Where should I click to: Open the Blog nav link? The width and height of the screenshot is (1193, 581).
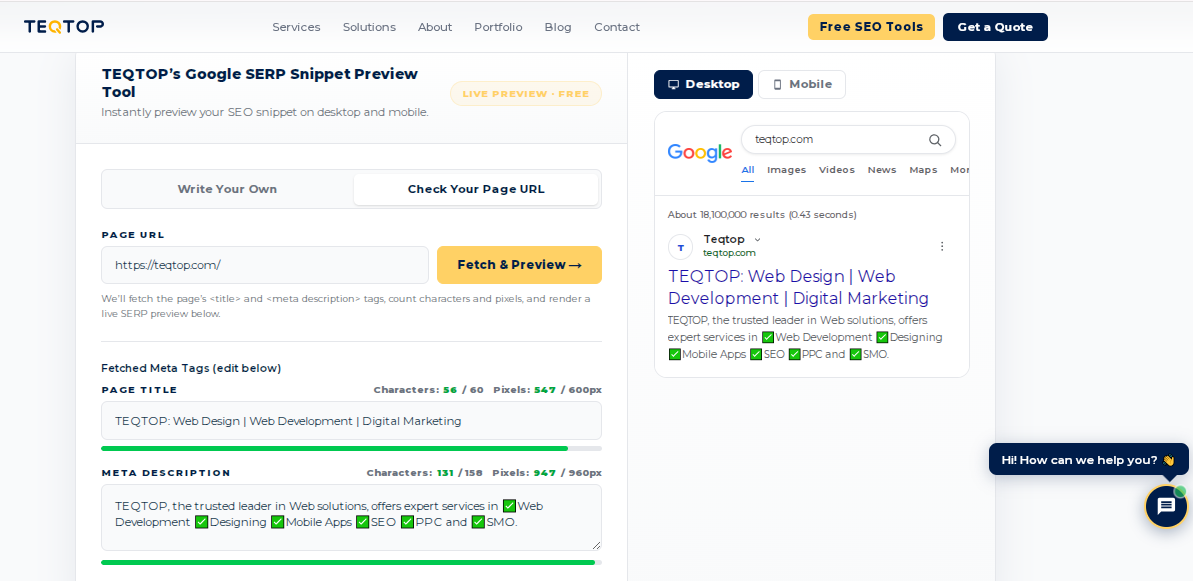click(x=558, y=27)
